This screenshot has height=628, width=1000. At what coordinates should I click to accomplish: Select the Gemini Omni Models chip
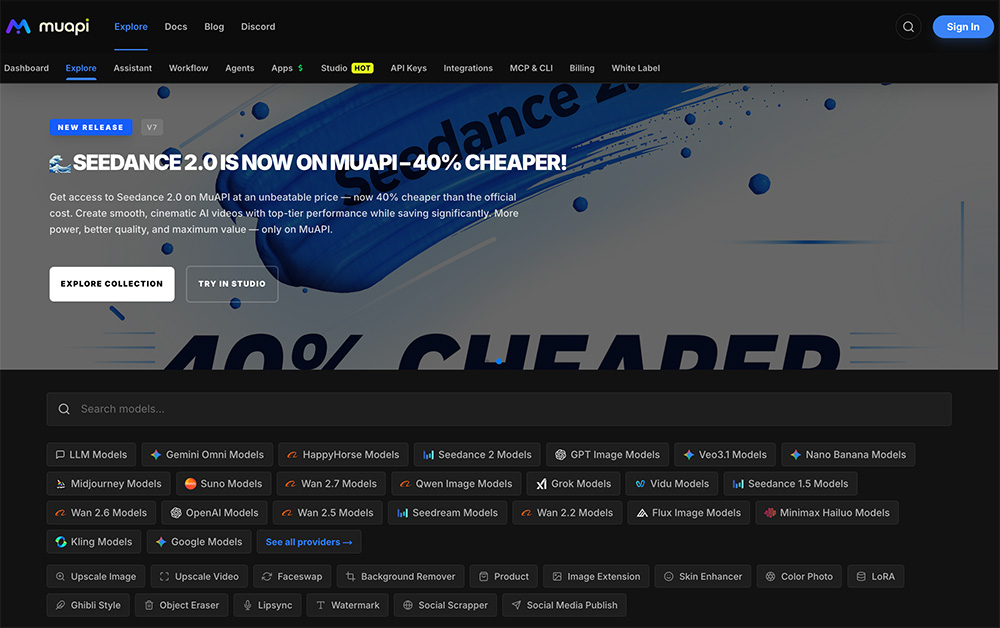(207, 455)
